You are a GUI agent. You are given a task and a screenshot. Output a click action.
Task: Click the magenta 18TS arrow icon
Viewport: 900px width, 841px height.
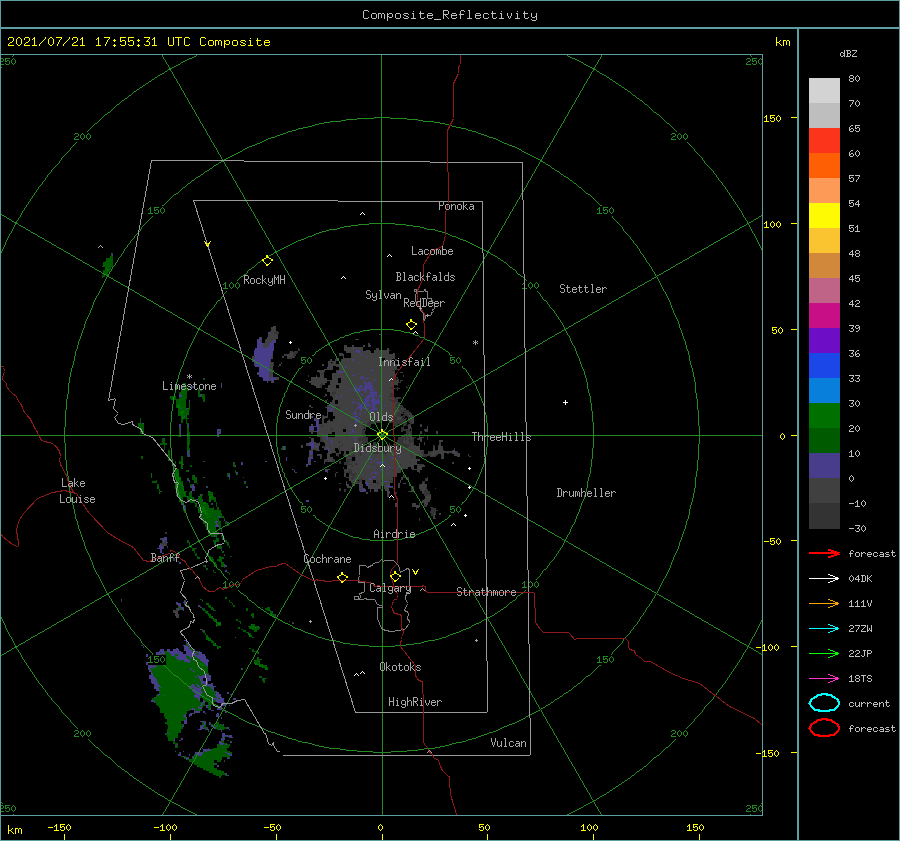824,679
